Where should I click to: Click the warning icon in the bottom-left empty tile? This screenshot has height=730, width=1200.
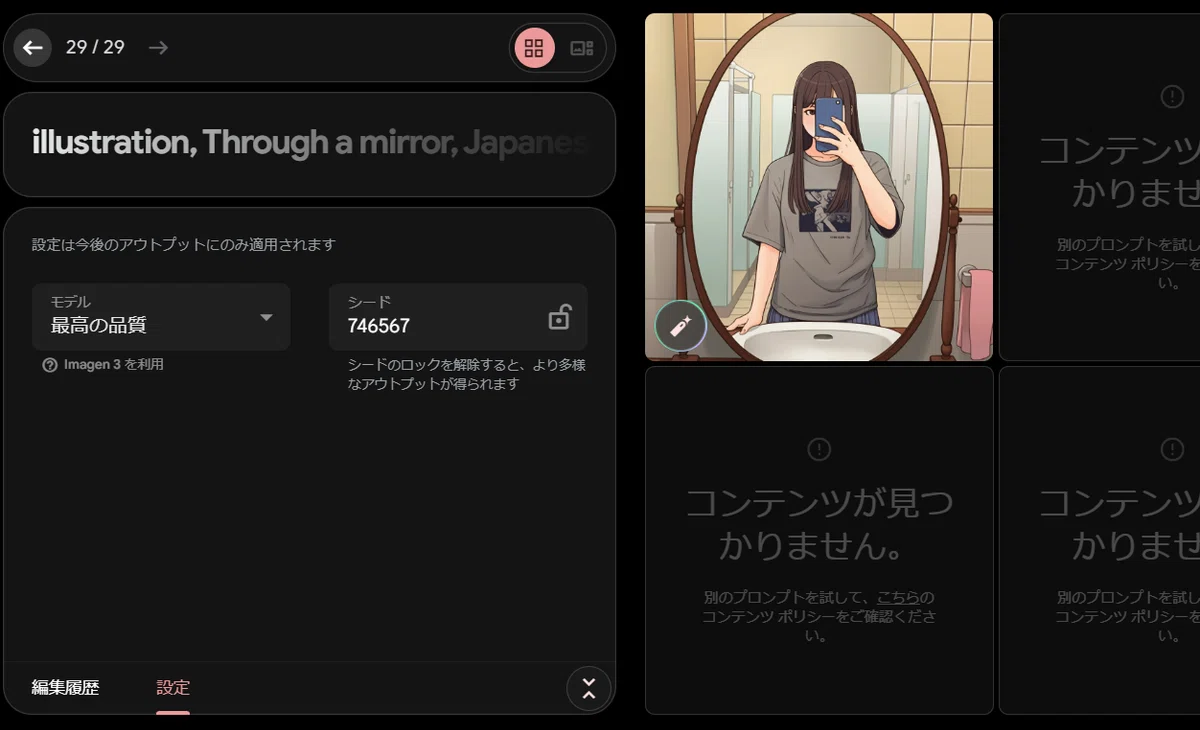pos(819,449)
